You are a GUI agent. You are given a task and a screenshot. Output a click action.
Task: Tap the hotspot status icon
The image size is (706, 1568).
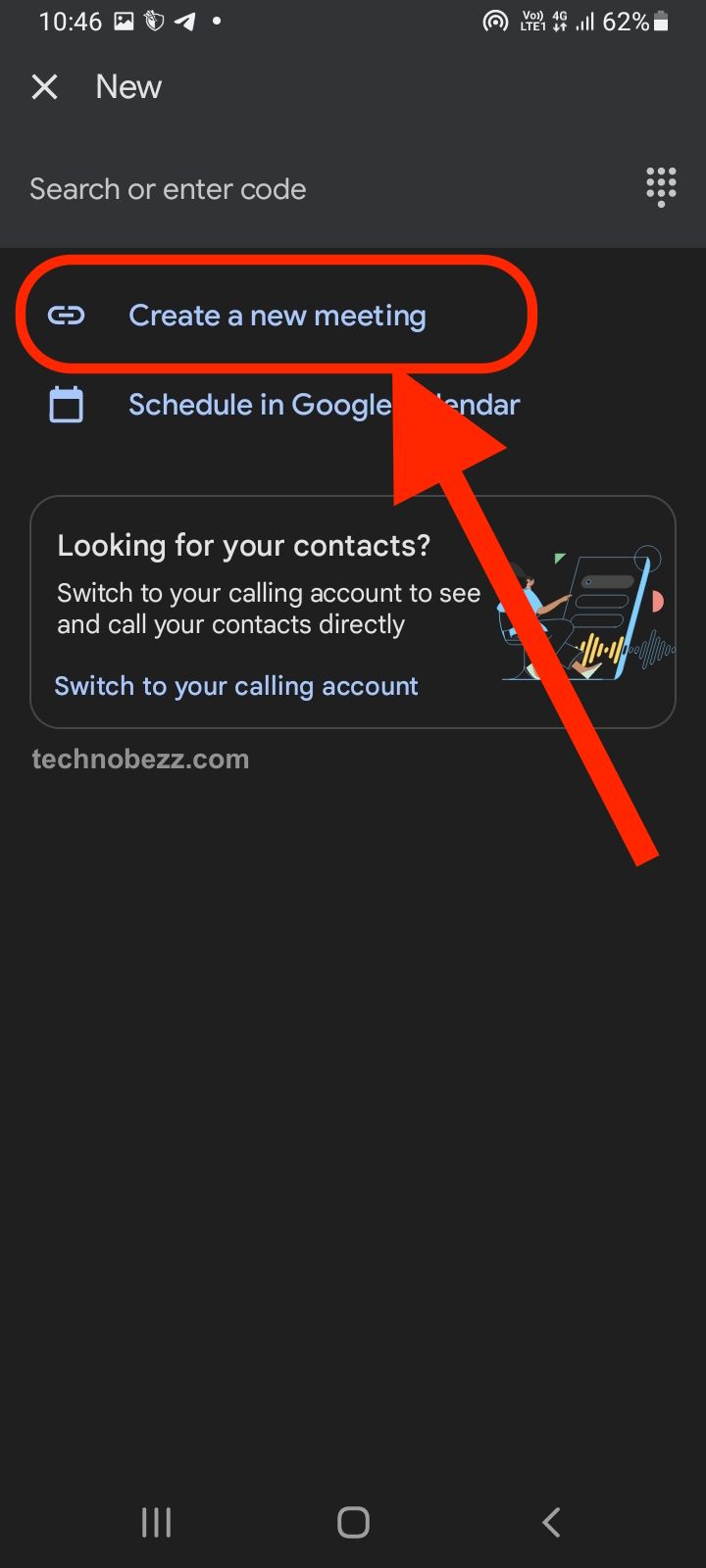(495, 22)
